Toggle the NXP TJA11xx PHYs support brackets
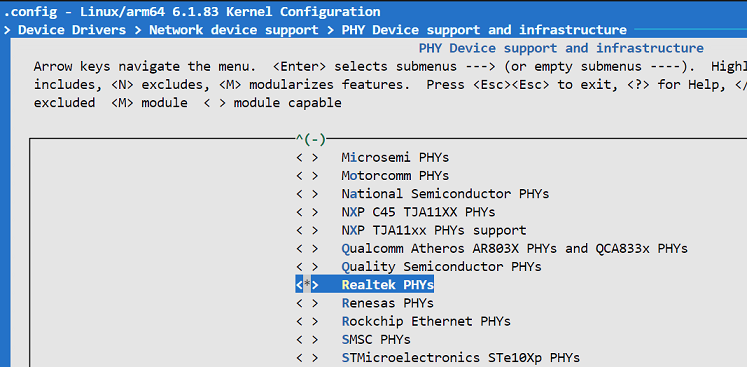 pos(307,230)
